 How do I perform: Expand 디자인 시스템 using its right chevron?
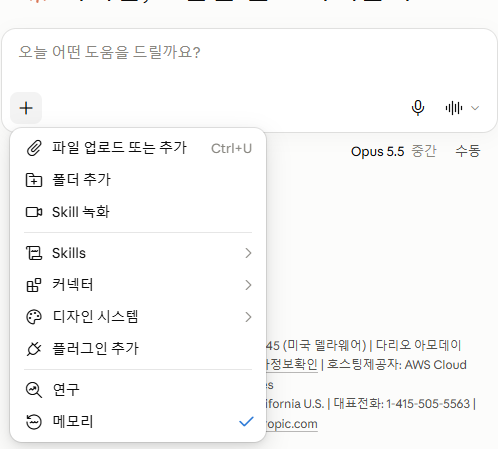(248, 317)
